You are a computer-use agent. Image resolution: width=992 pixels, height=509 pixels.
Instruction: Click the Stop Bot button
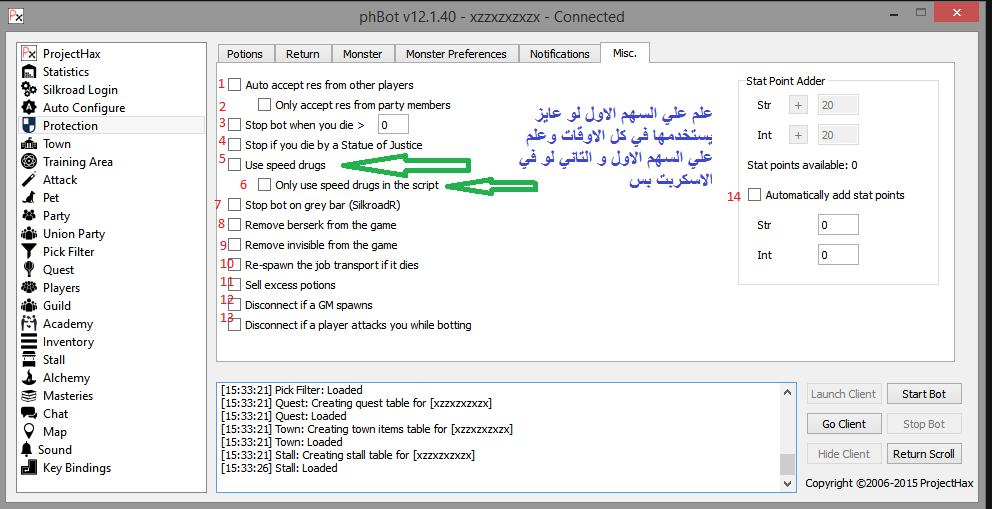[x=924, y=424]
